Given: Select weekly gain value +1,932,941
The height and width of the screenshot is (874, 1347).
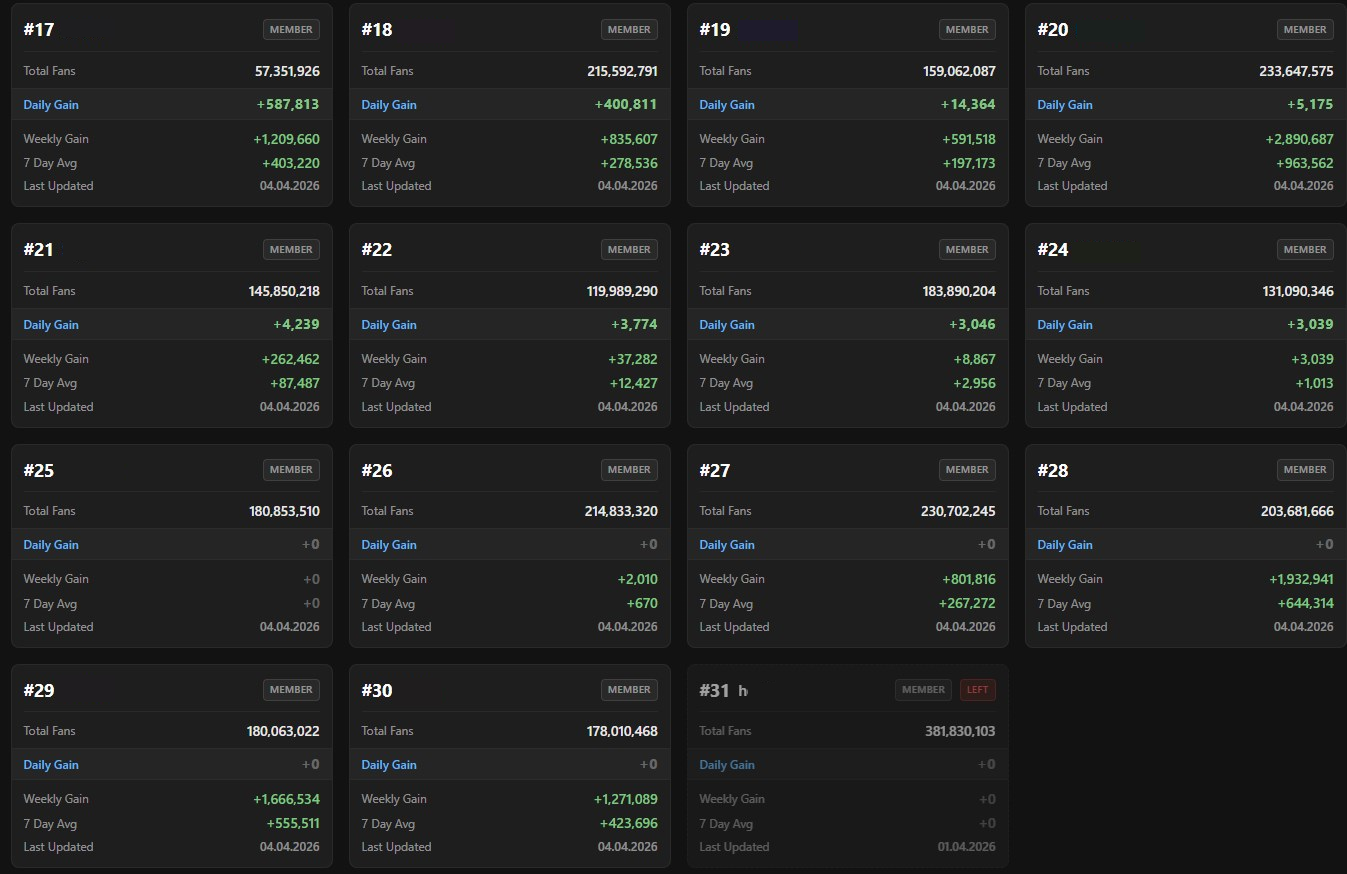Looking at the screenshot, I should coord(1302,579).
